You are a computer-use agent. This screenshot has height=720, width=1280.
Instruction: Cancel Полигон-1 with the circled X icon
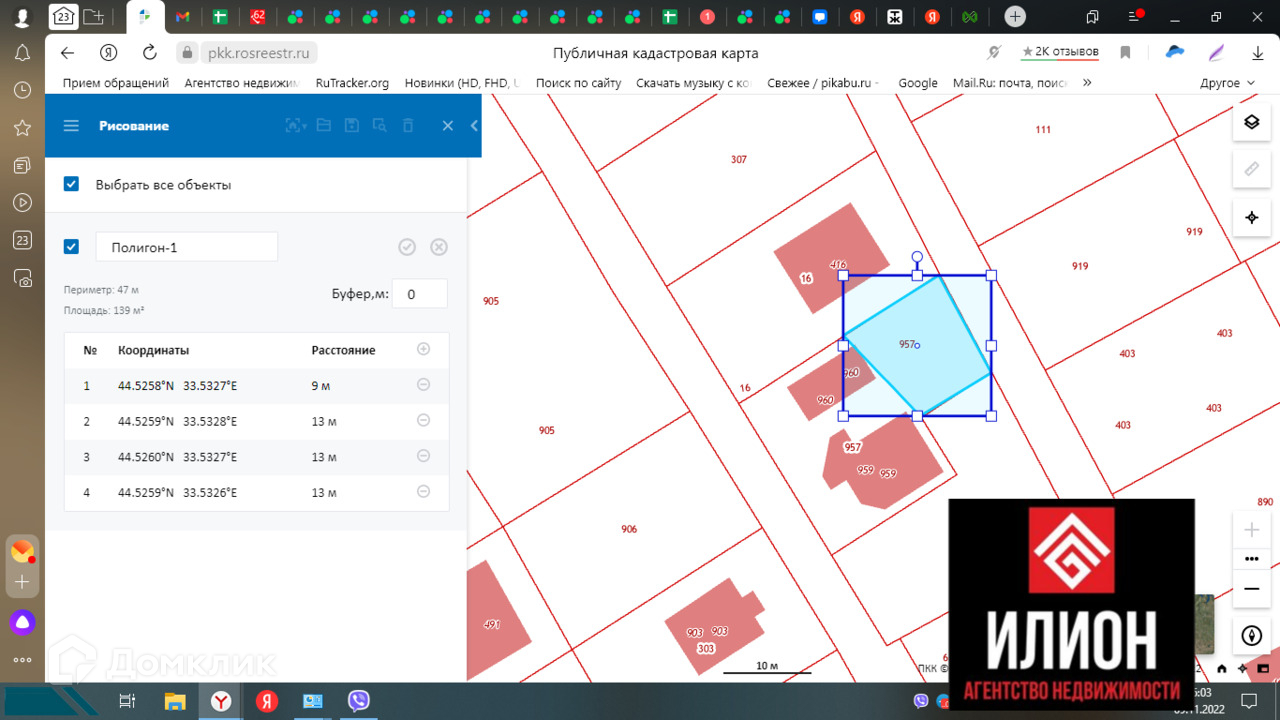[x=438, y=247]
